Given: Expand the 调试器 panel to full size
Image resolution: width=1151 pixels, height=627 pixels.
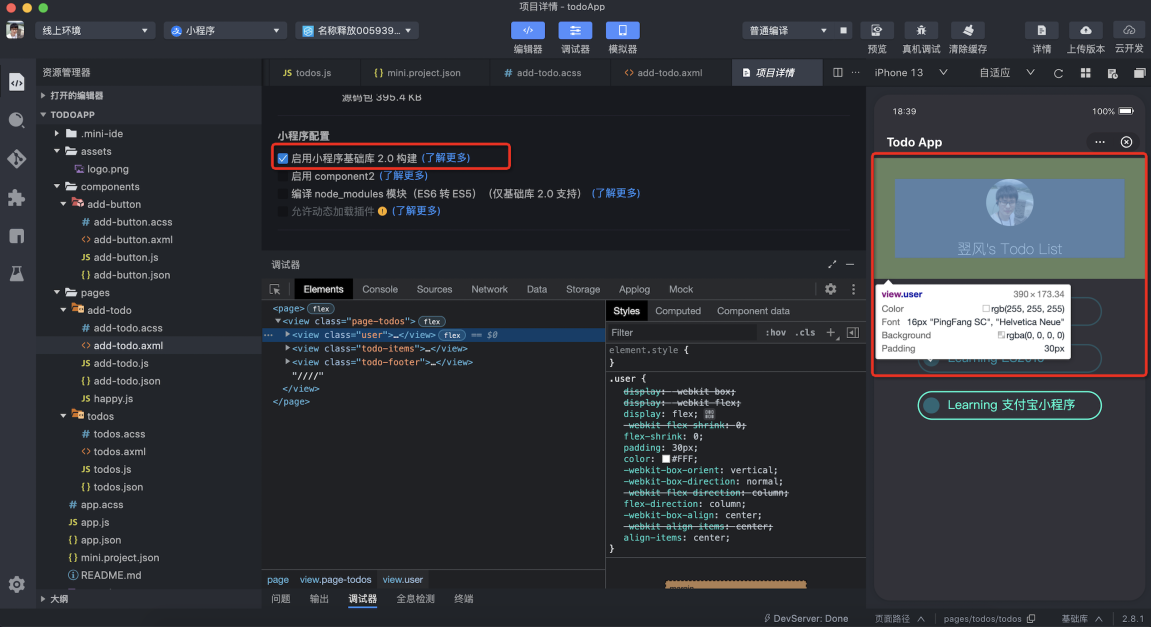Looking at the screenshot, I should pos(832,264).
